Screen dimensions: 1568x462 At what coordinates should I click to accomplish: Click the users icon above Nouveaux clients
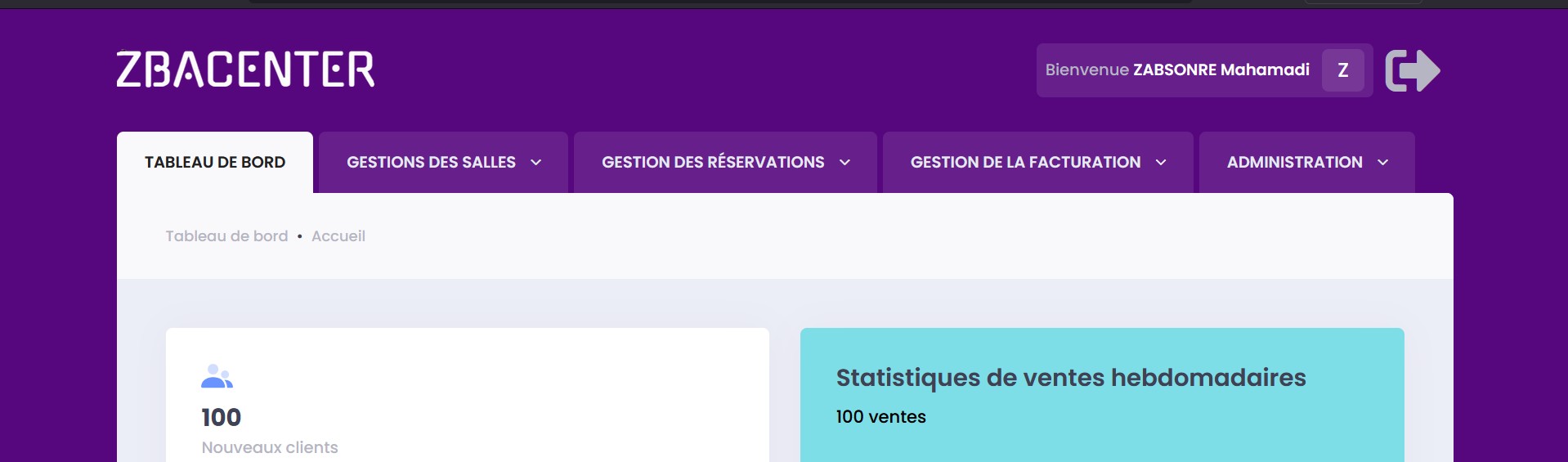pos(217,376)
